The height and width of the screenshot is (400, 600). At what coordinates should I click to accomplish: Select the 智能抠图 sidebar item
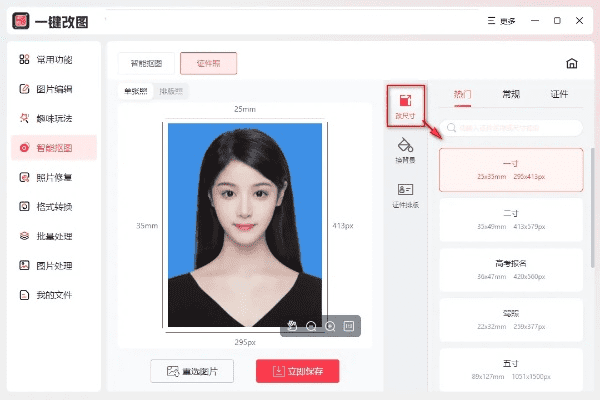point(54,148)
